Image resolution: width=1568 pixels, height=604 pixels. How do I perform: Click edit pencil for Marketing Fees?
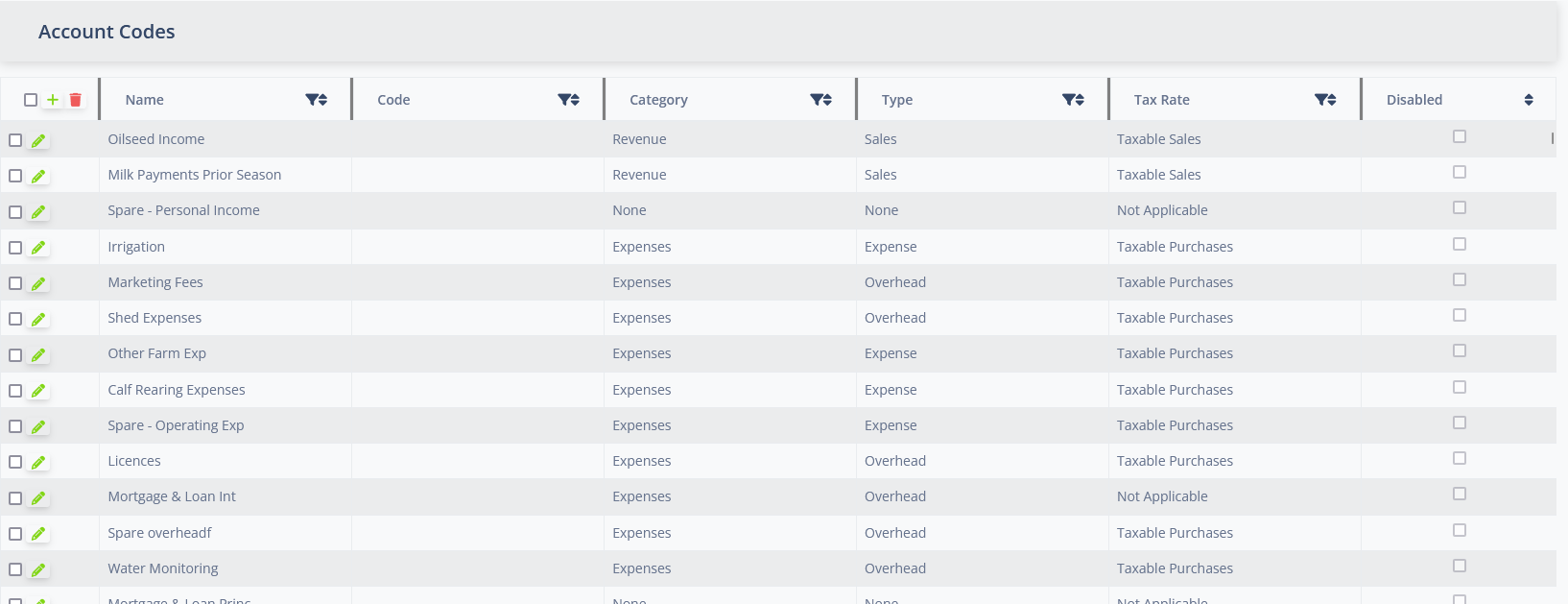click(38, 283)
